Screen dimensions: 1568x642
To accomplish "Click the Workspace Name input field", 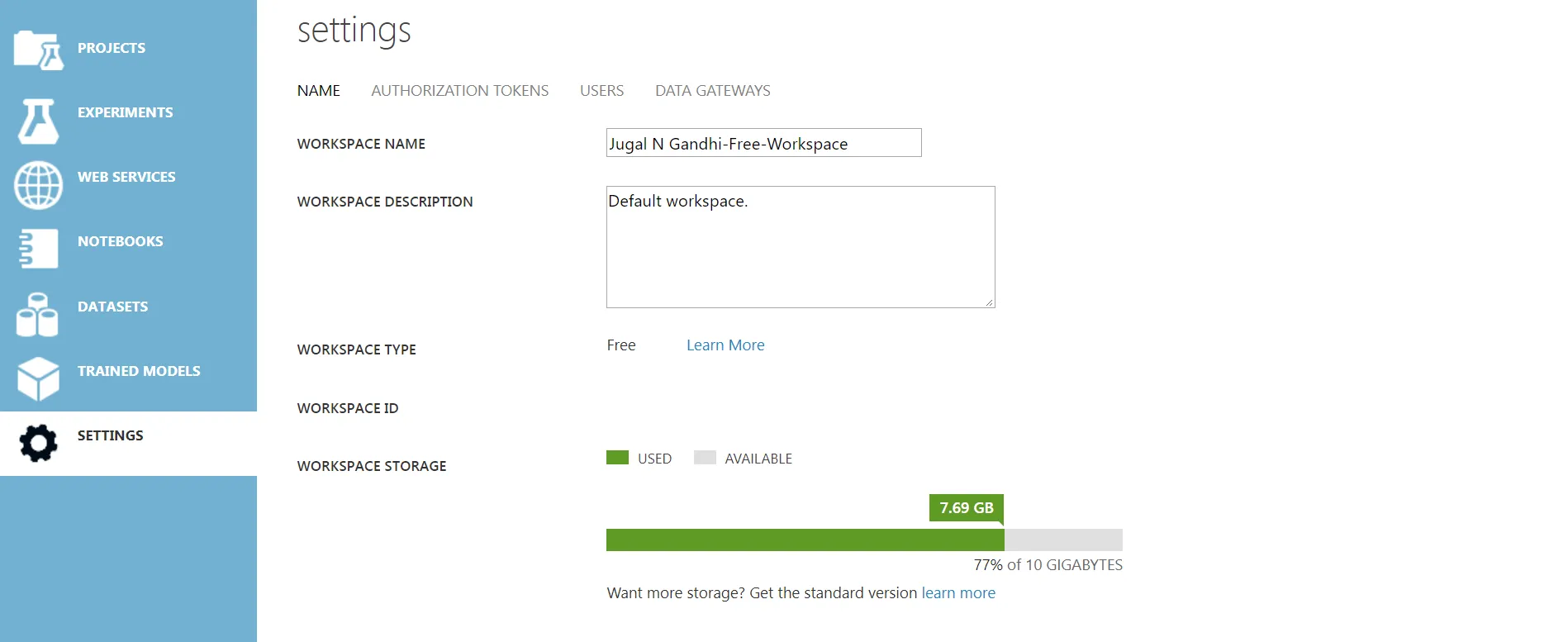I will [x=764, y=143].
